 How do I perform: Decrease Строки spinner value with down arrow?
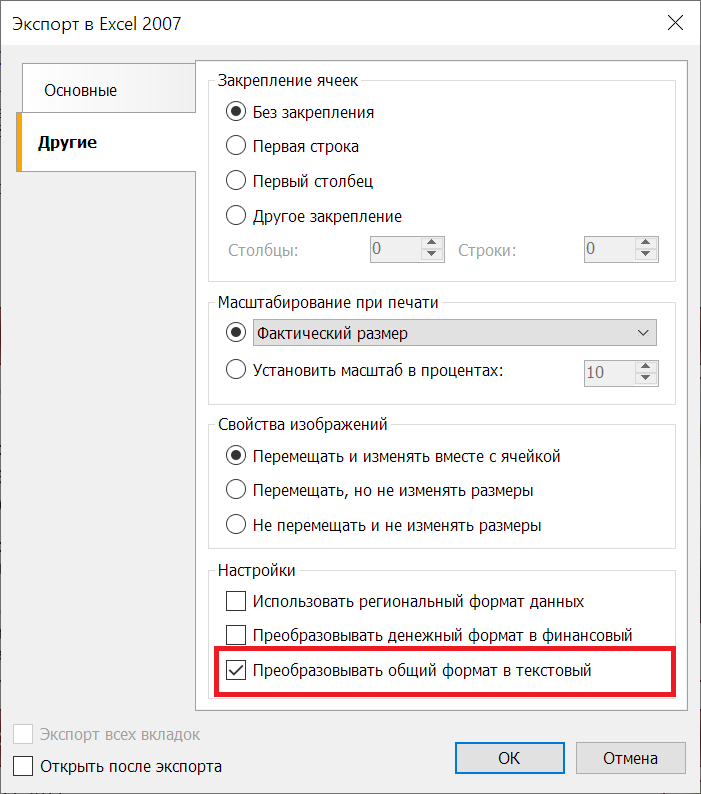645,255
